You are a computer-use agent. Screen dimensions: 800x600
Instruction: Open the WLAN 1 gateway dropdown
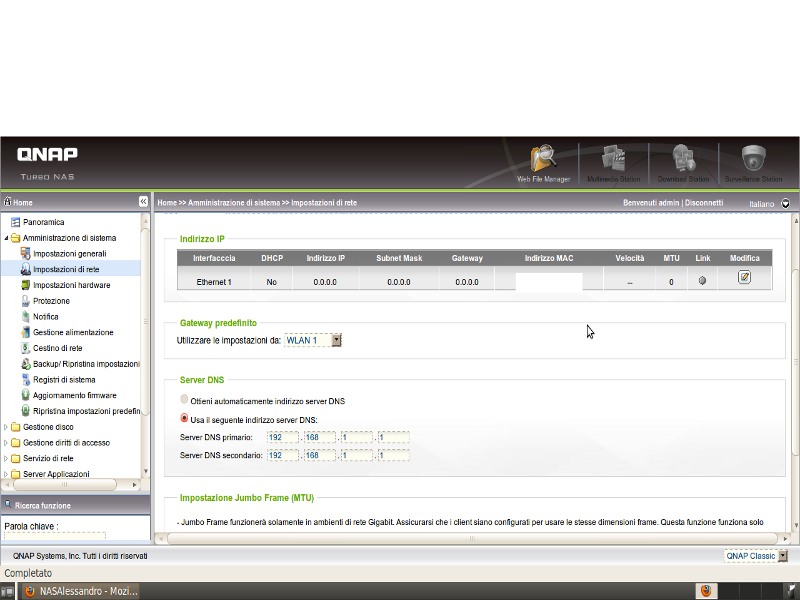pyautogui.click(x=336, y=340)
